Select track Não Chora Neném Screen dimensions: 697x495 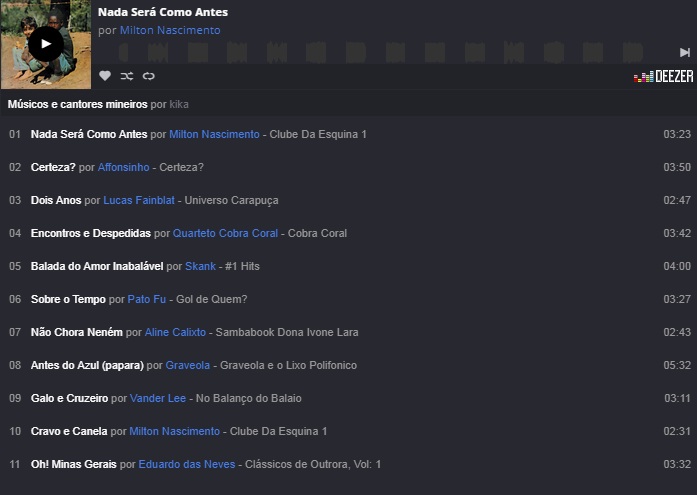pyautogui.click(x=77, y=332)
